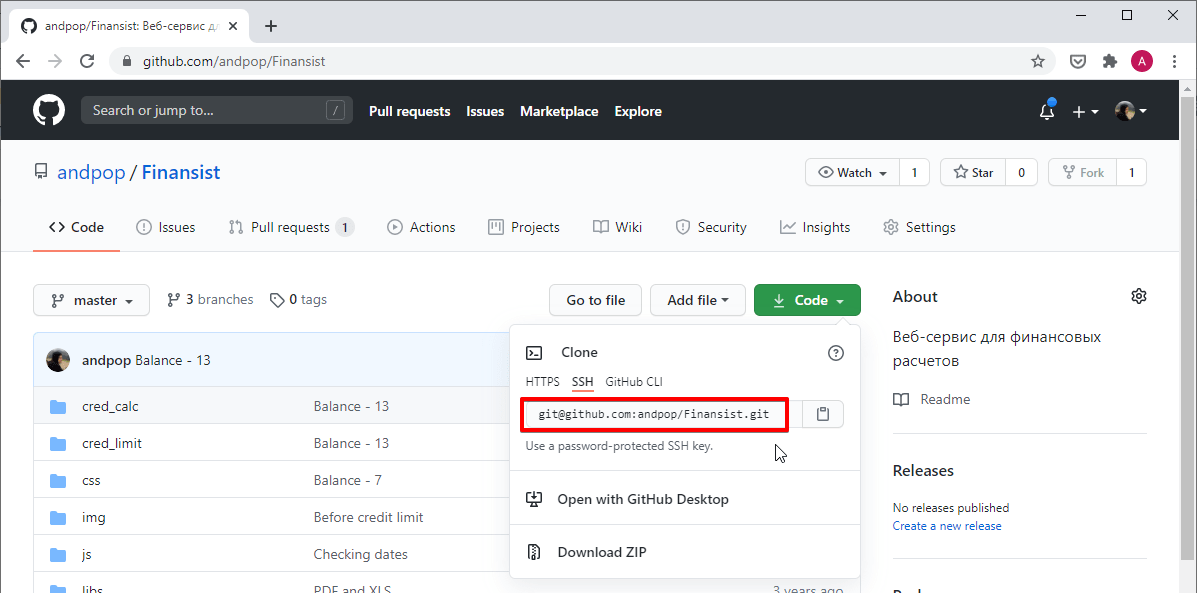Open the Actions tab
The image size is (1197, 593).
(421, 227)
